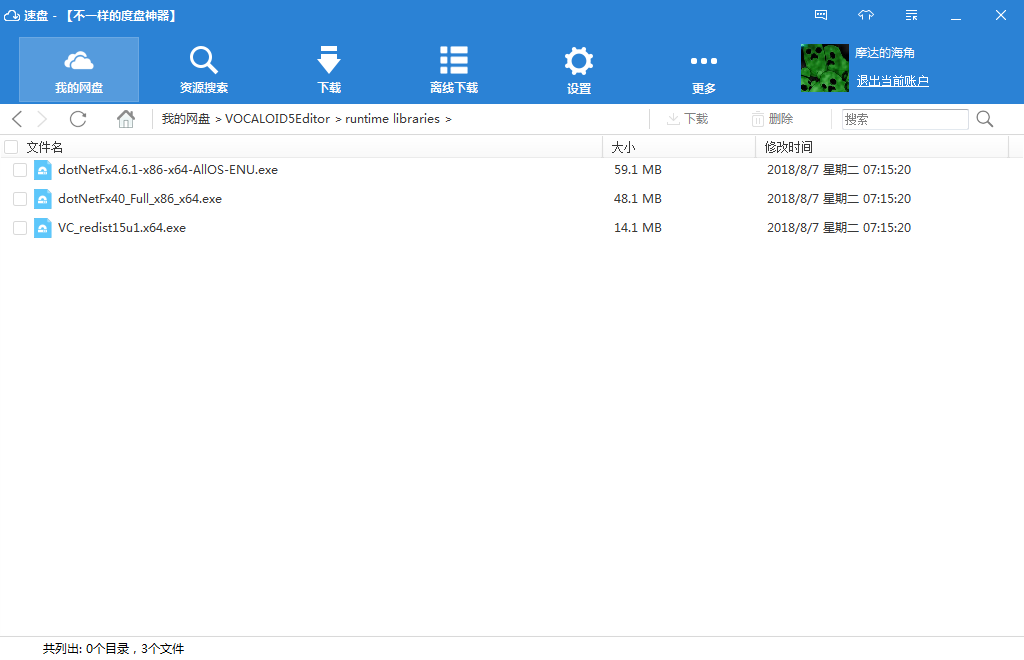This screenshot has height=660, width=1024.
Task: Check the VC_redist15u1.x64.exe checkbox
Action: [20, 228]
